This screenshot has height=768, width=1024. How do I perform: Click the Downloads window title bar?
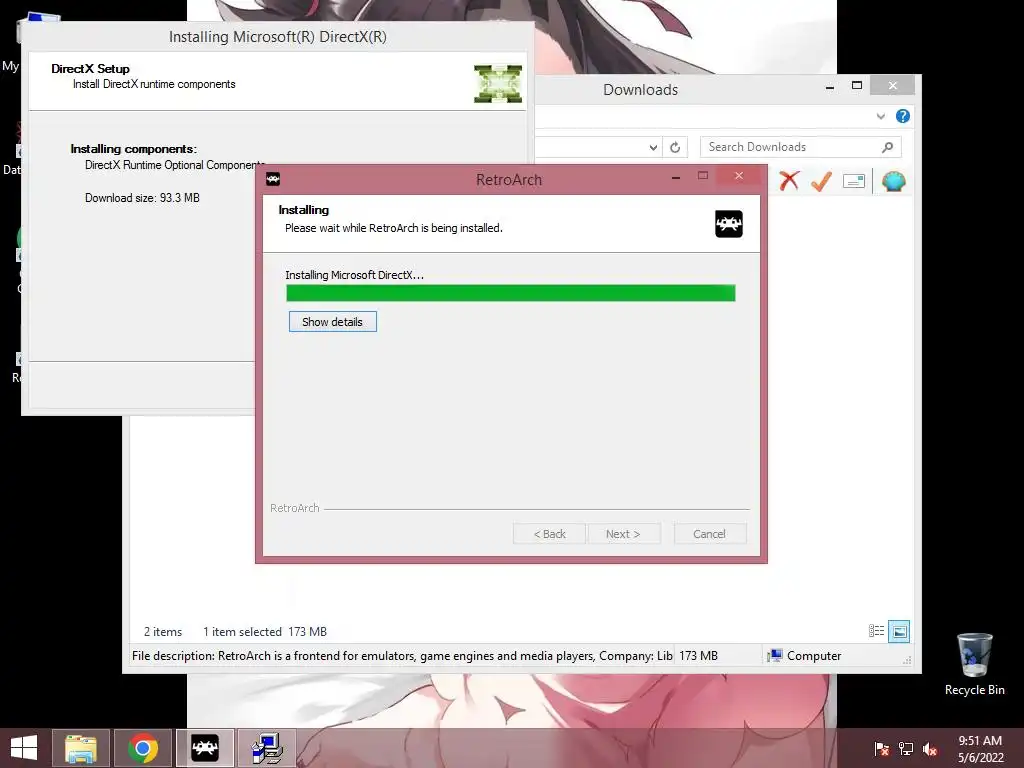[640, 89]
